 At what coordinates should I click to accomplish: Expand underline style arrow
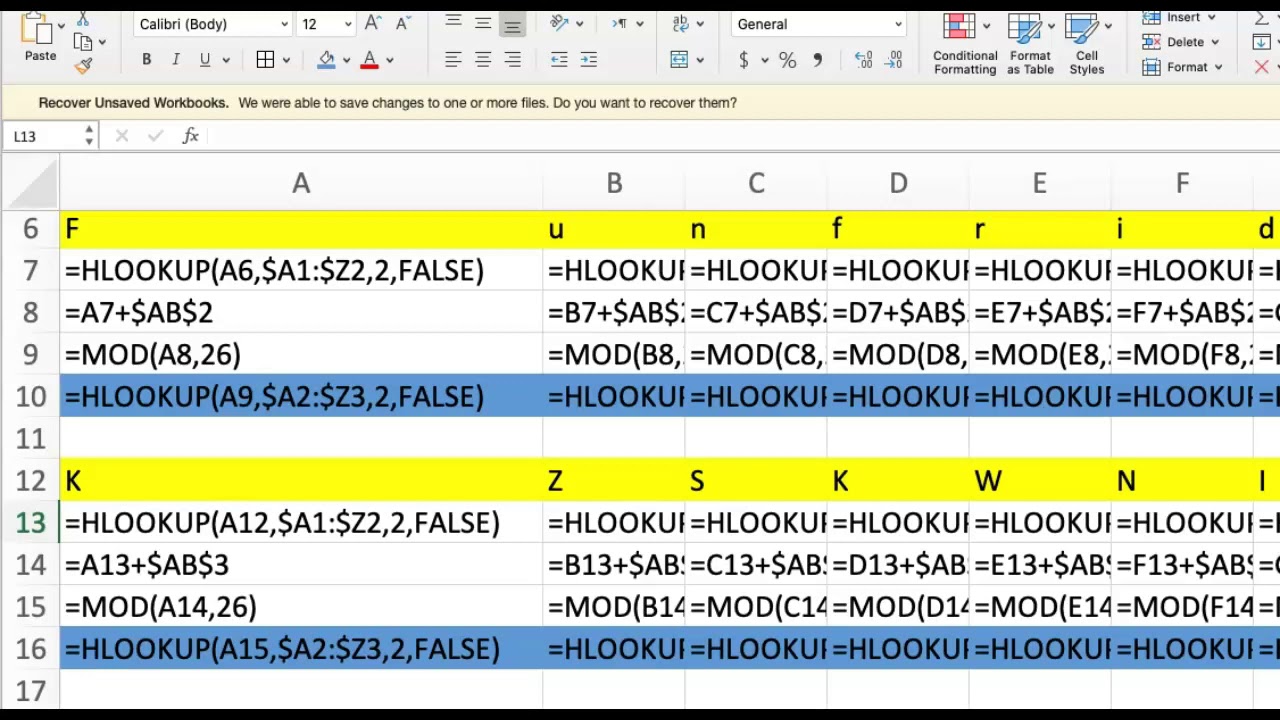click(x=226, y=61)
